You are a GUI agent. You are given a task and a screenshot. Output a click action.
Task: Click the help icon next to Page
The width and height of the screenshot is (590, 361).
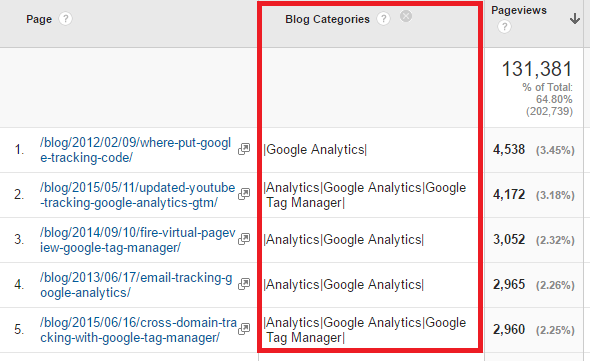pos(65,19)
